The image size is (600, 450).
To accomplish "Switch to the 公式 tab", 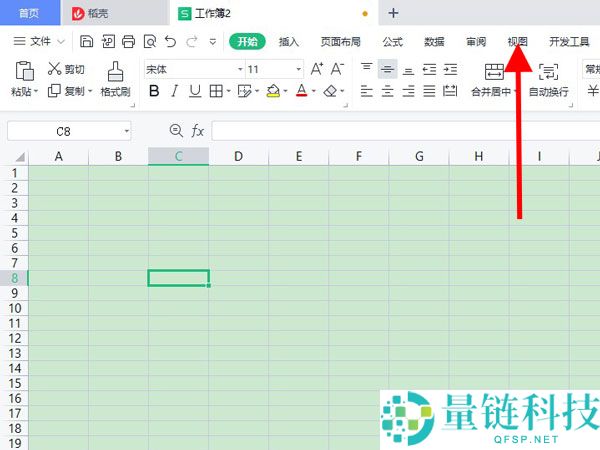I will (393, 41).
